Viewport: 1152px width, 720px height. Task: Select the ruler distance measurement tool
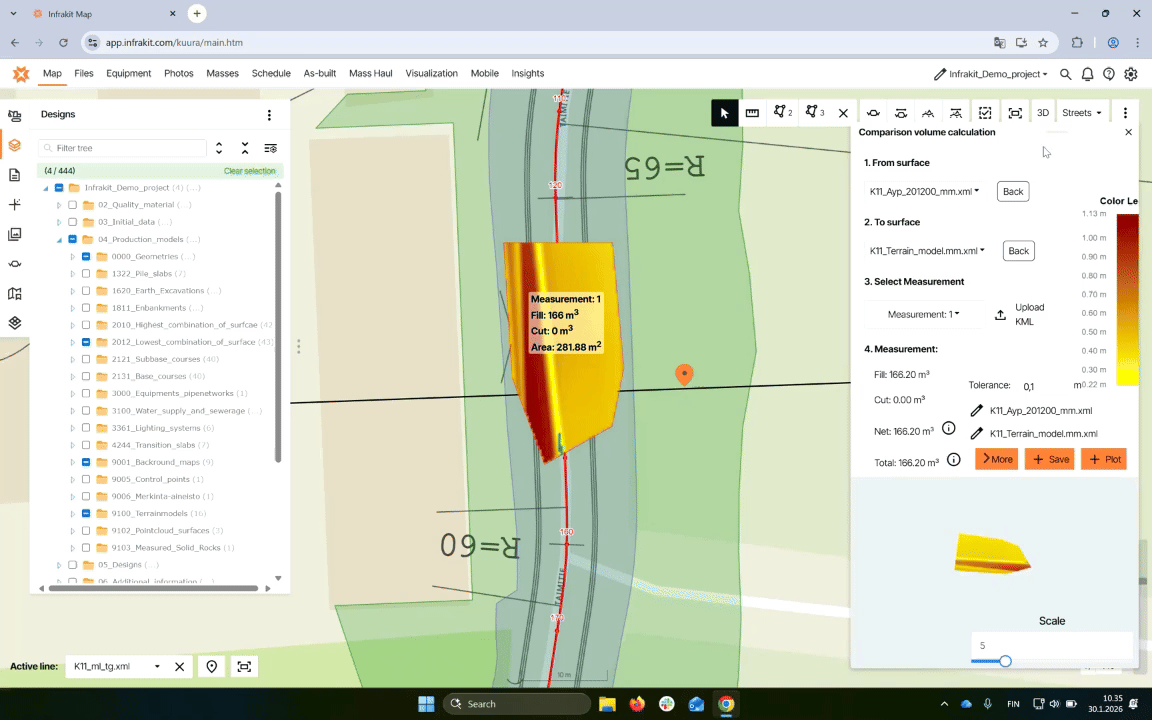[x=752, y=113]
